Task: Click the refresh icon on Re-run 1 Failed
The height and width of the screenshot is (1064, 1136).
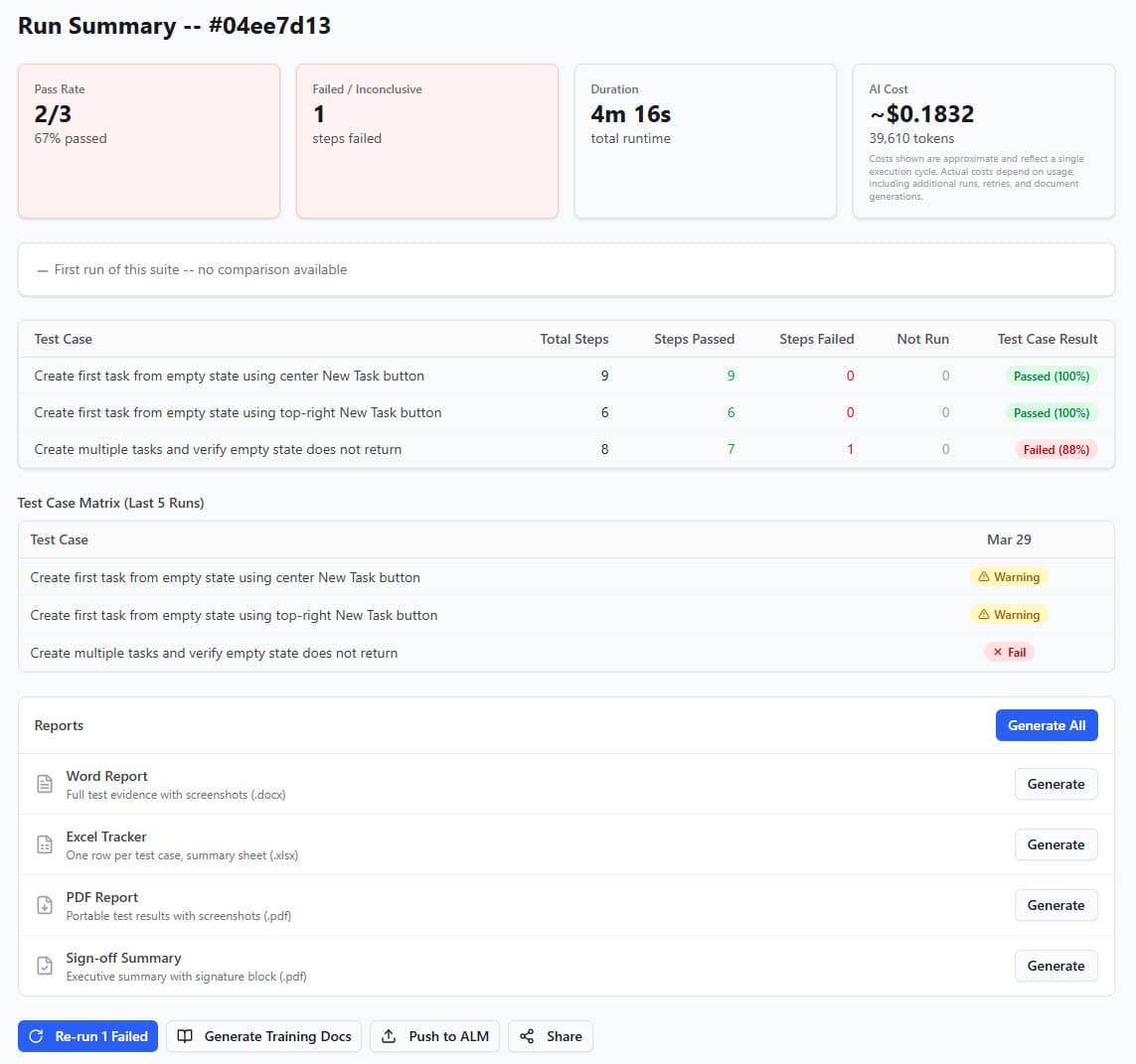Action: coord(37,1036)
